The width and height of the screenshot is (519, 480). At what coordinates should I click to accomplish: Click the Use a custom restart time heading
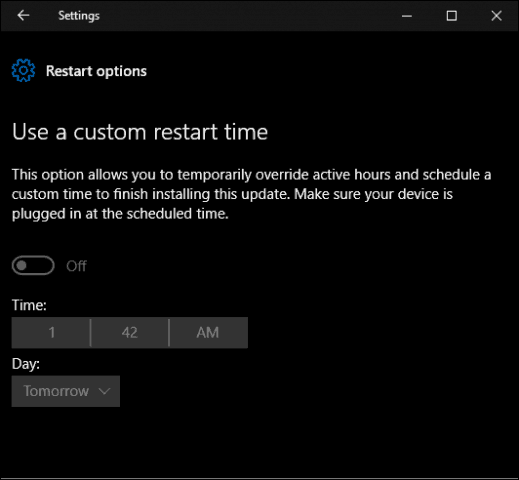tap(140, 132)
